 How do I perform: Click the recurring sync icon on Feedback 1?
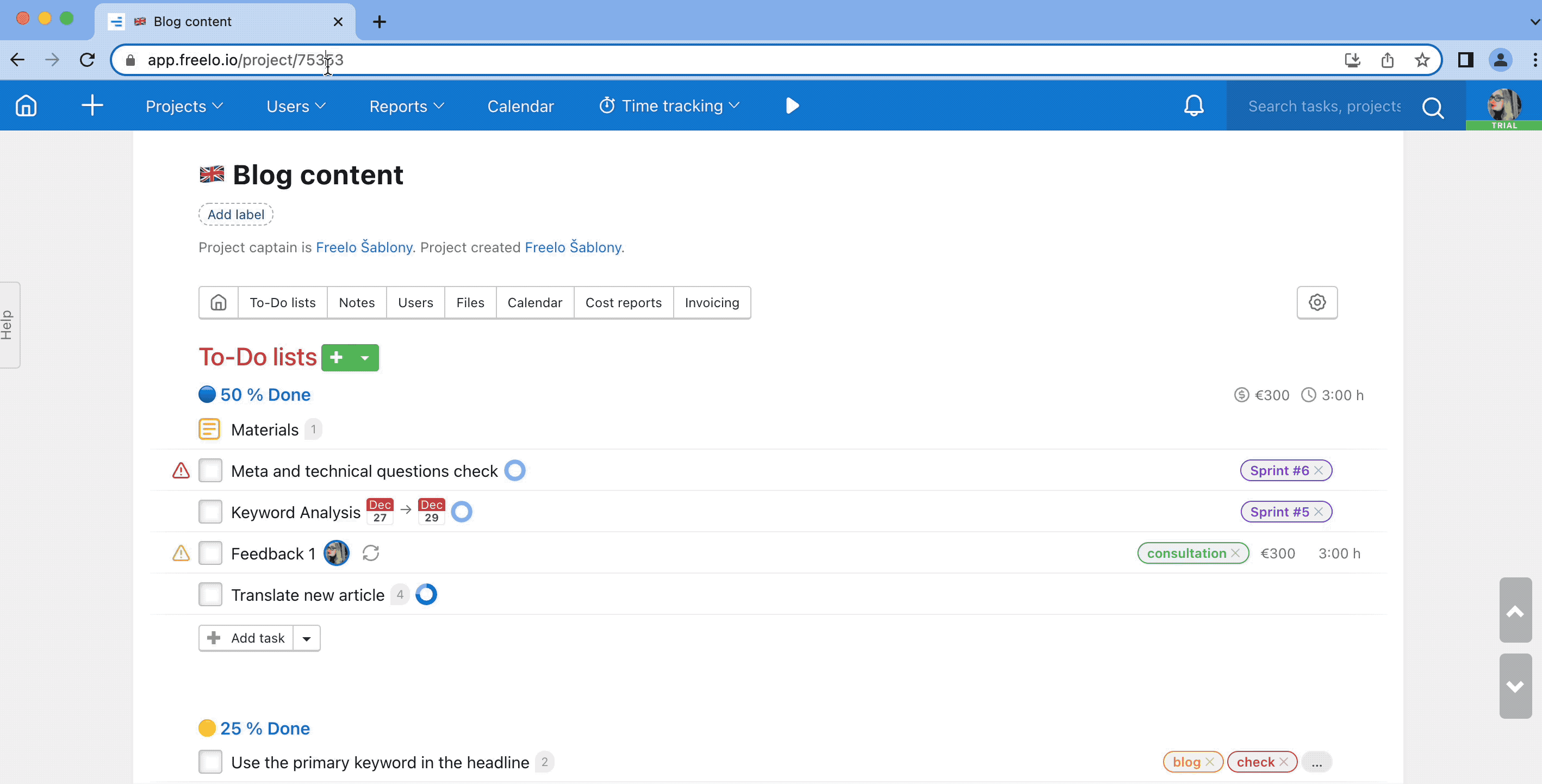[x=370, y=553]
